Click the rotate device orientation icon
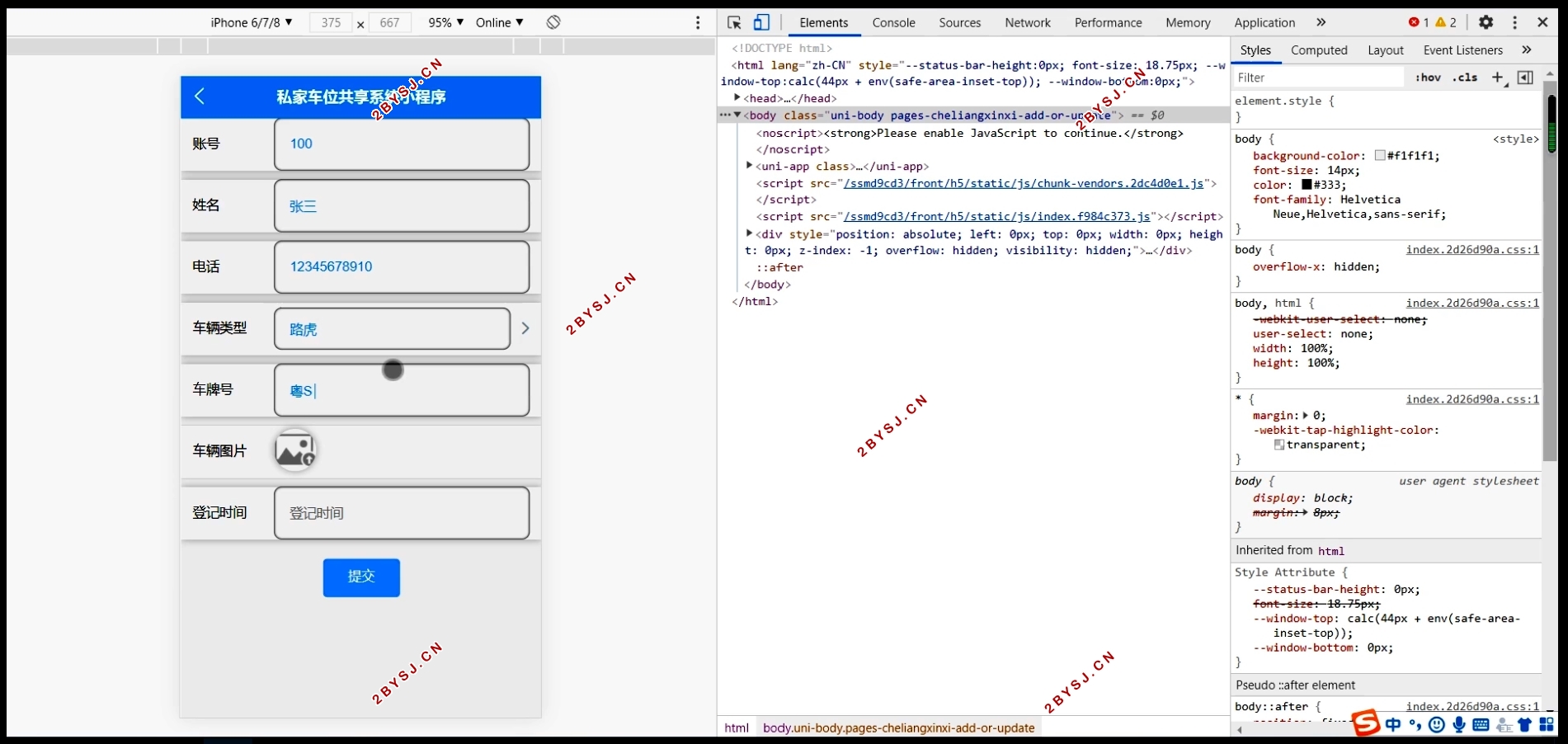The width and height of the screenshot is (1568, 744). (x=553, y=22)
